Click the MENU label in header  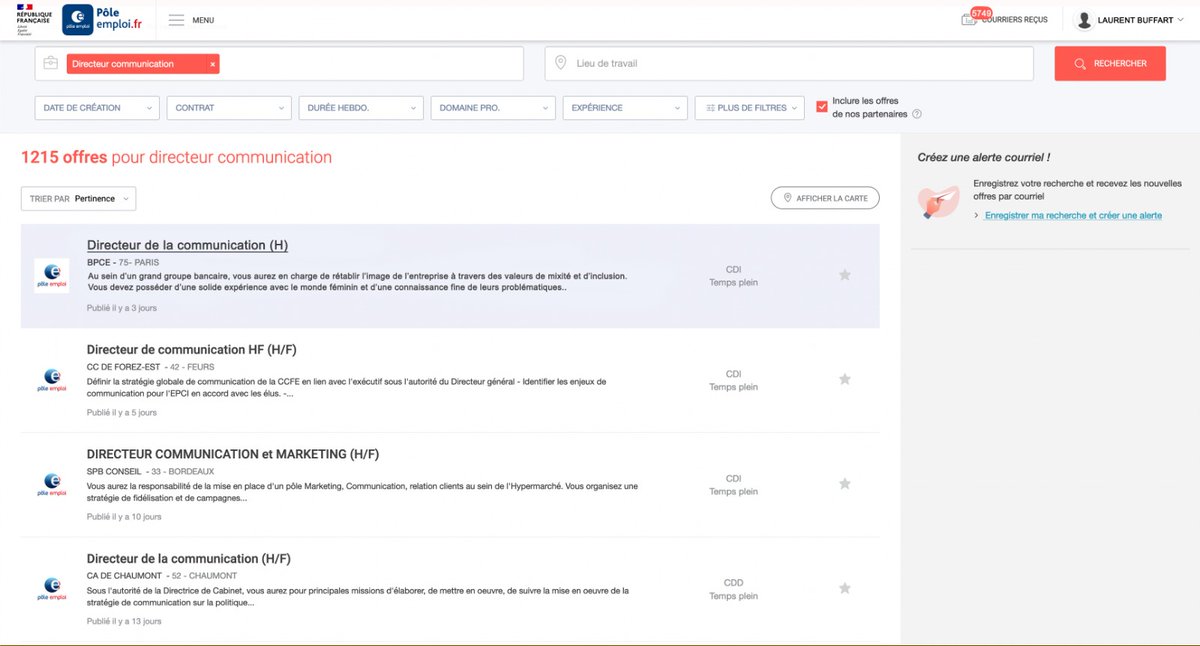pyautogui.click(x=203, y=20)
